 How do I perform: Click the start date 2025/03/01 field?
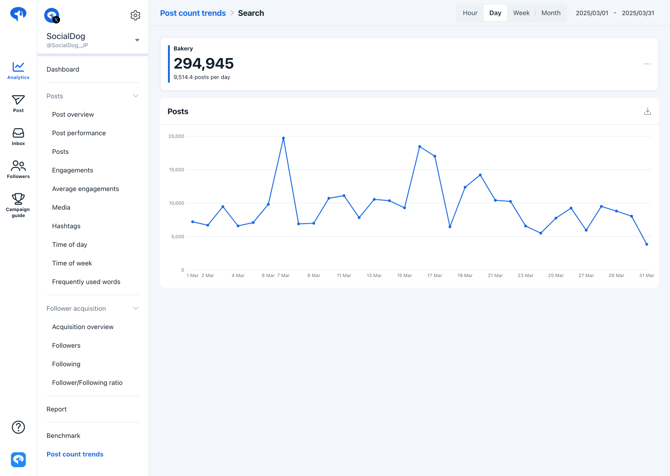(x=591, y=13)
